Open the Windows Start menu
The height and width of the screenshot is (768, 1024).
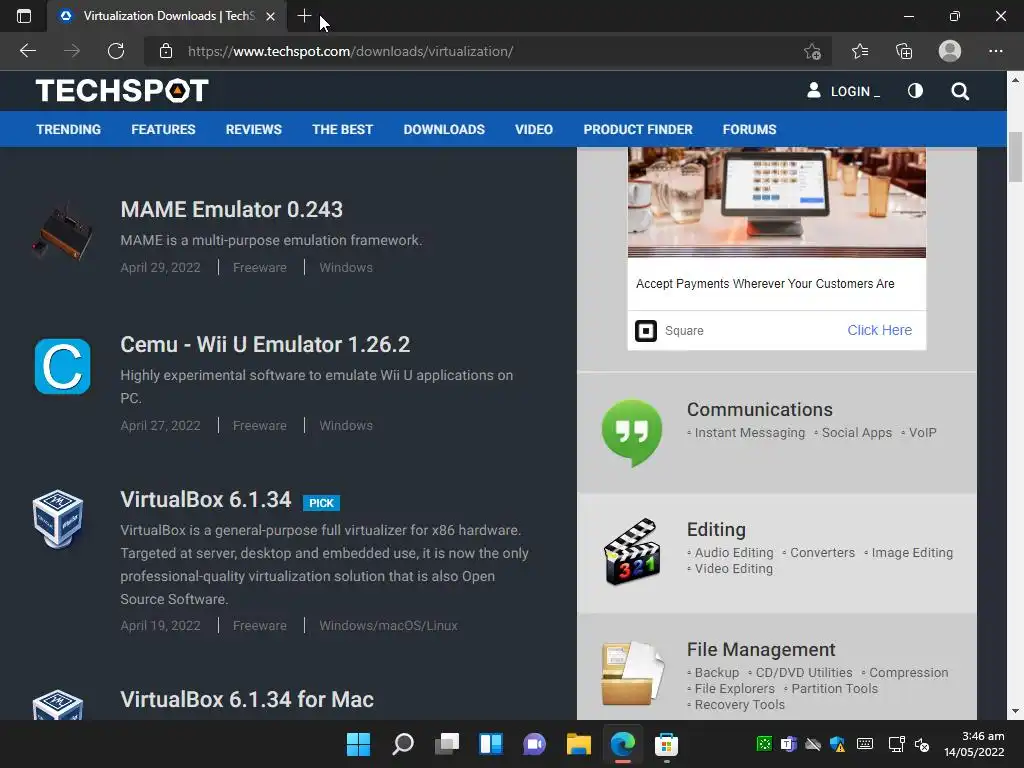coord(359,744)
